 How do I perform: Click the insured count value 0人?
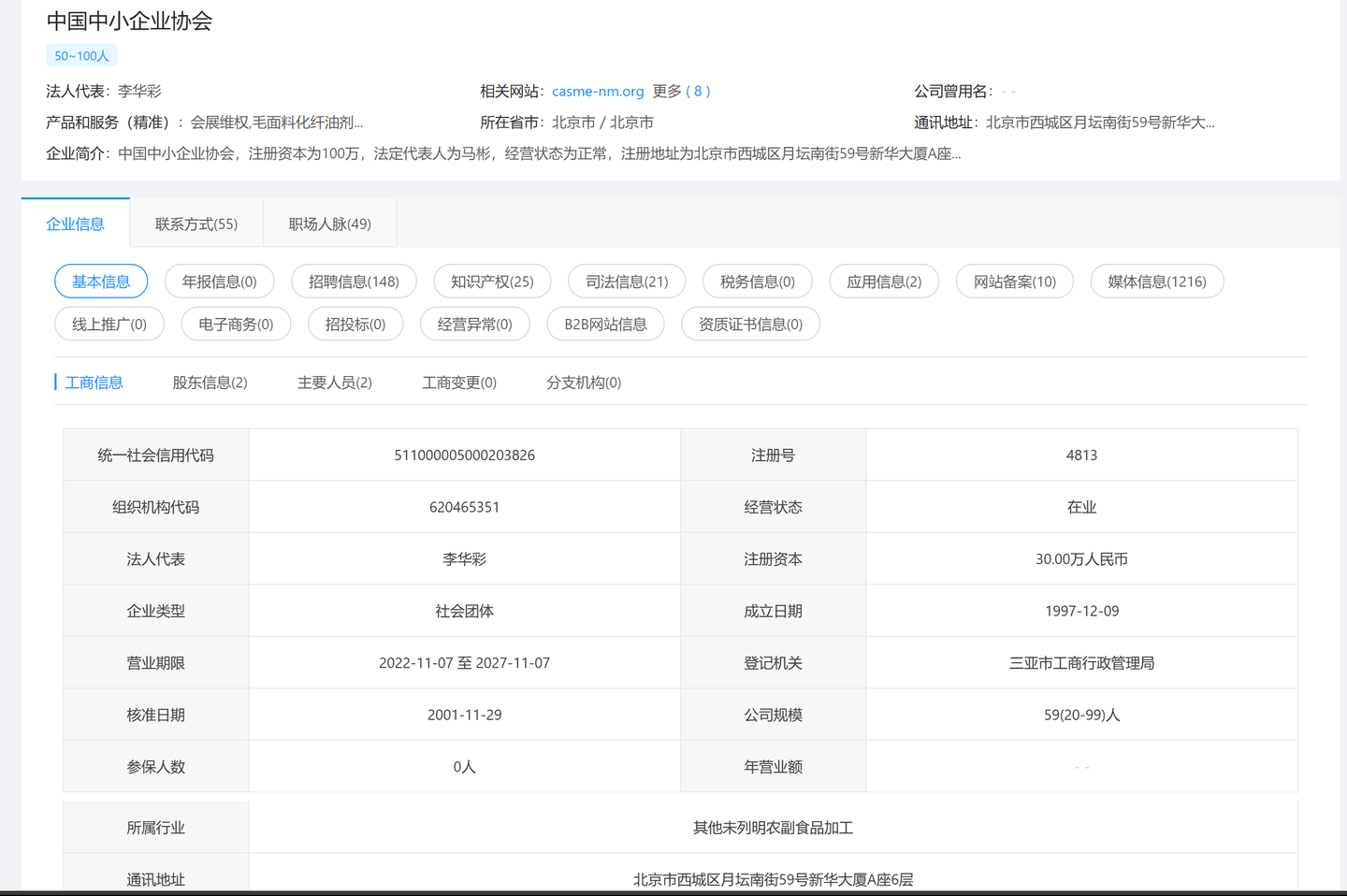pyautogui.click(x=465, y=767)
